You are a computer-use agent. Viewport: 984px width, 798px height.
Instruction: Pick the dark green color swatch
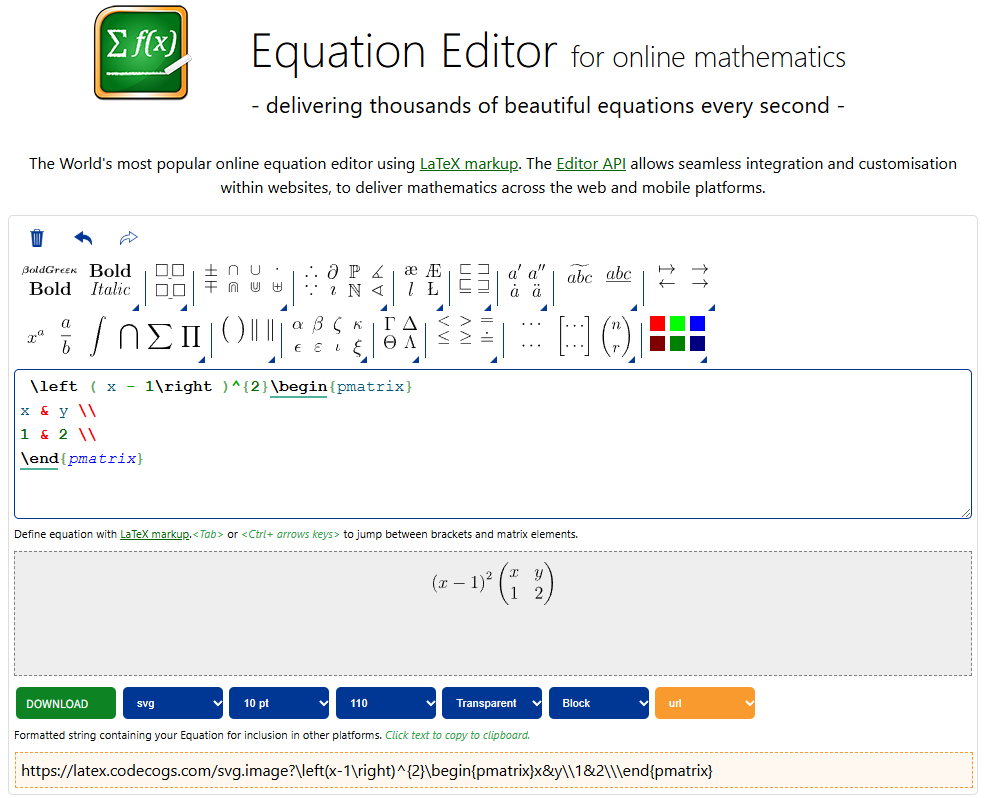(x=677, y=343)
